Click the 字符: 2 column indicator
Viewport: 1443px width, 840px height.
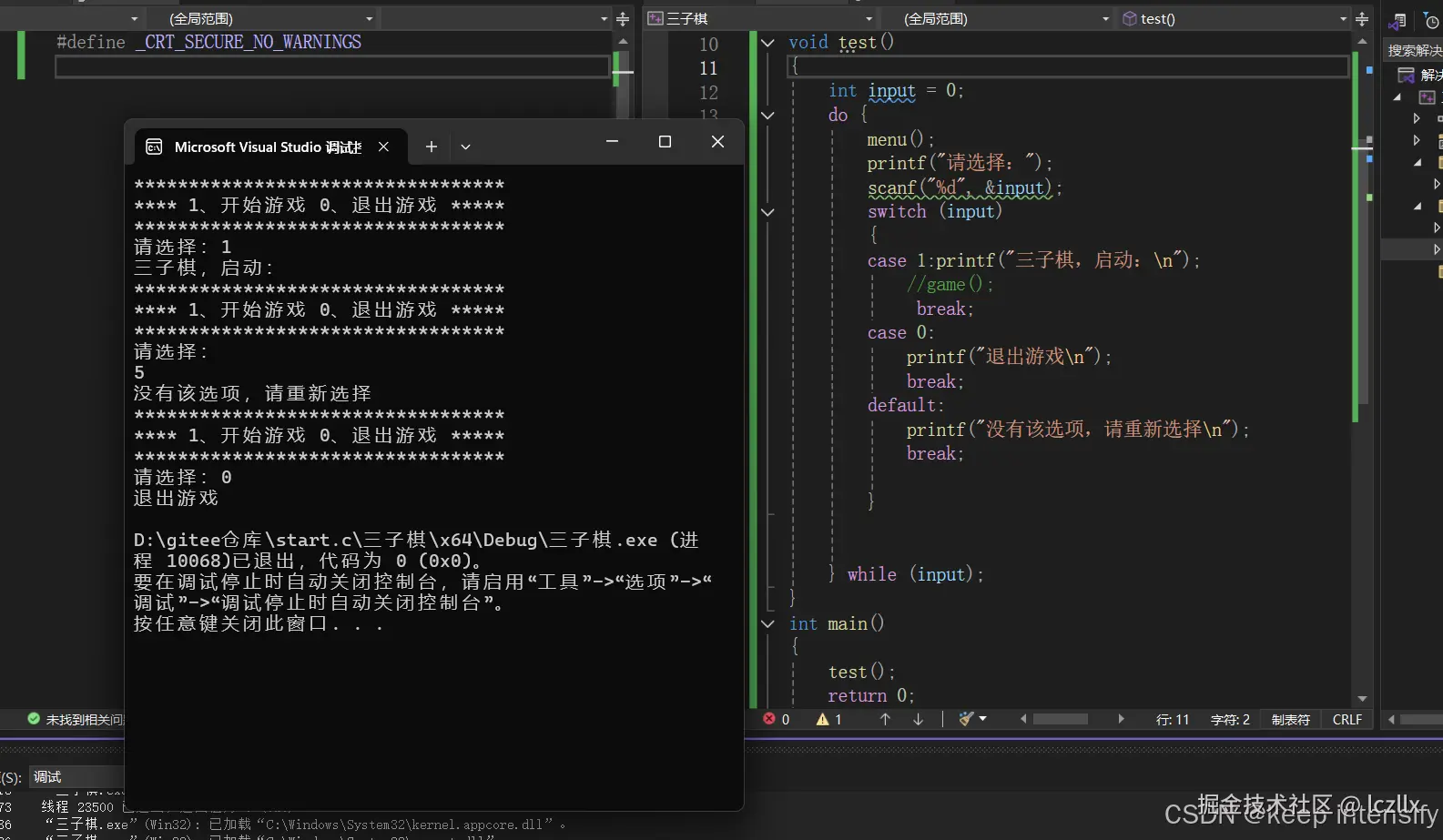[1230, 720]
